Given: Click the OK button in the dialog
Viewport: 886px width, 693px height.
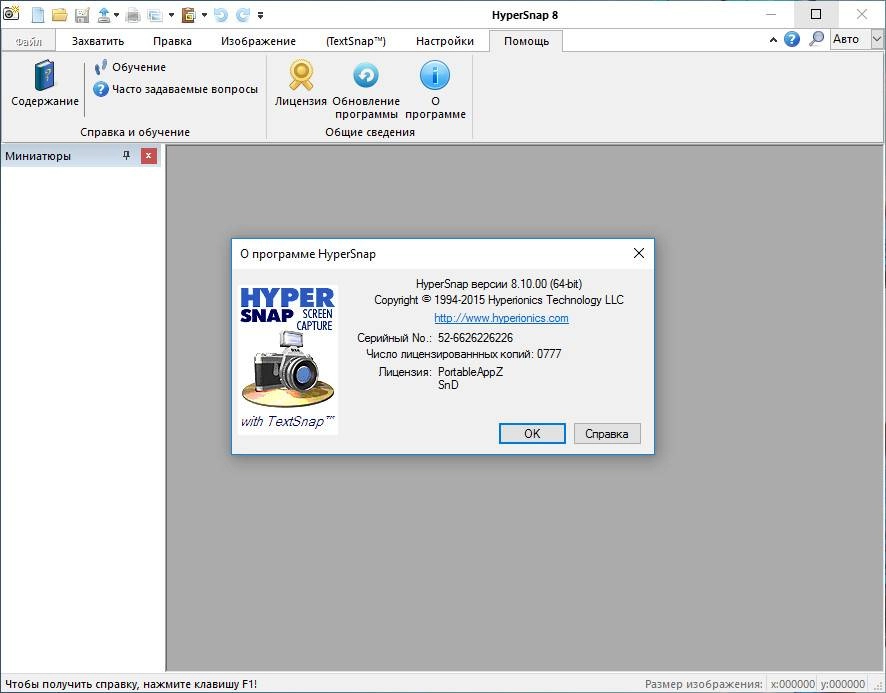Looking at the screenshot, I should [x=532, y=434].
